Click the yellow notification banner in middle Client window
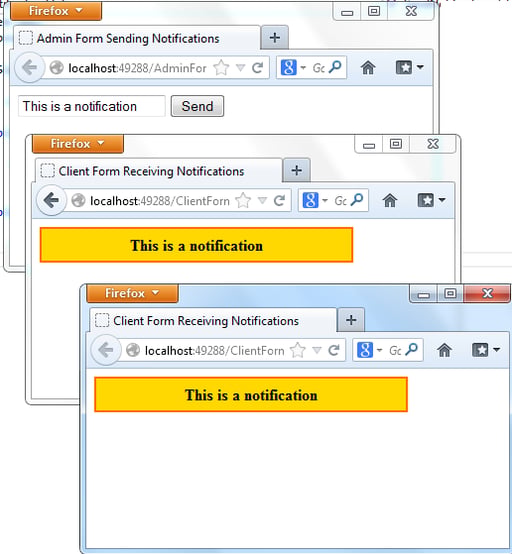The height and width of the screenshot is (554, 512). pyautogui.click(x=196, y=245)
